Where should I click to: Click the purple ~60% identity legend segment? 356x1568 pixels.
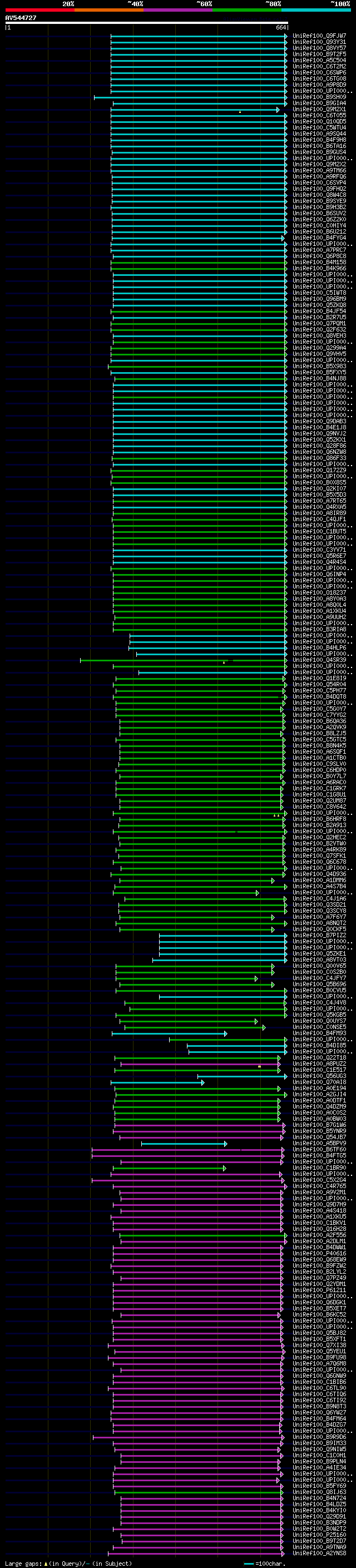coord(177,10)
